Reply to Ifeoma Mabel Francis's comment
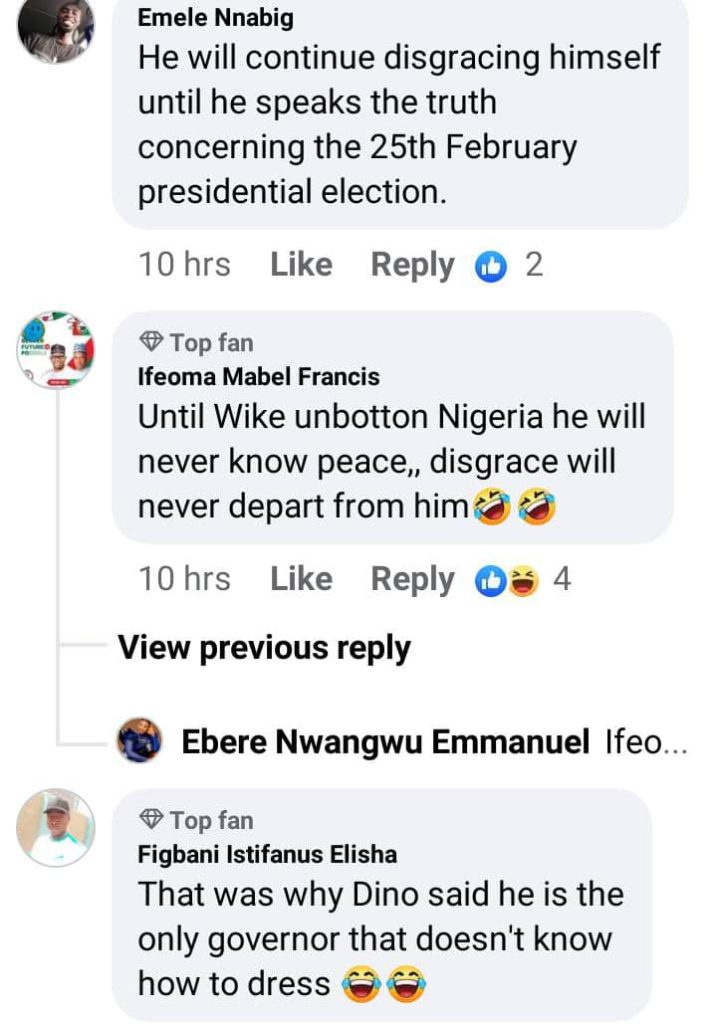Screen dimensions: 717x1024 412,579
